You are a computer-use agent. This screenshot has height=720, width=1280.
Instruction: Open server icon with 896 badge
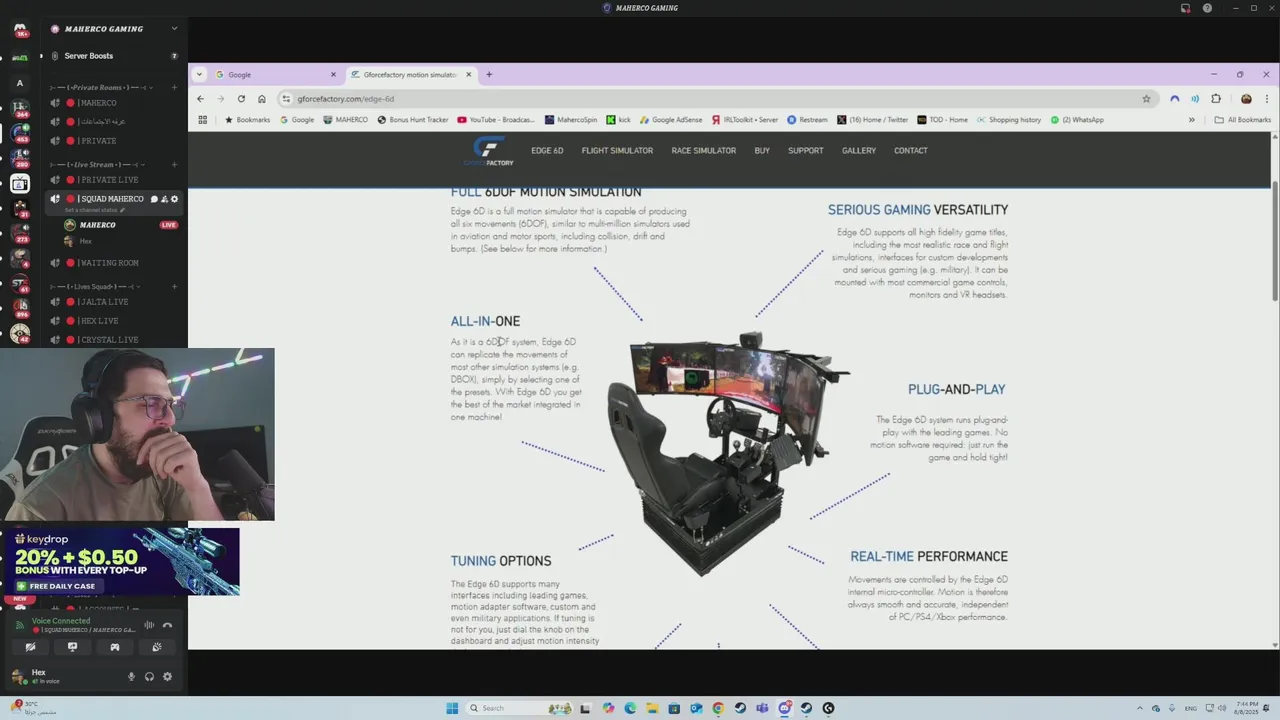(19, 307)
